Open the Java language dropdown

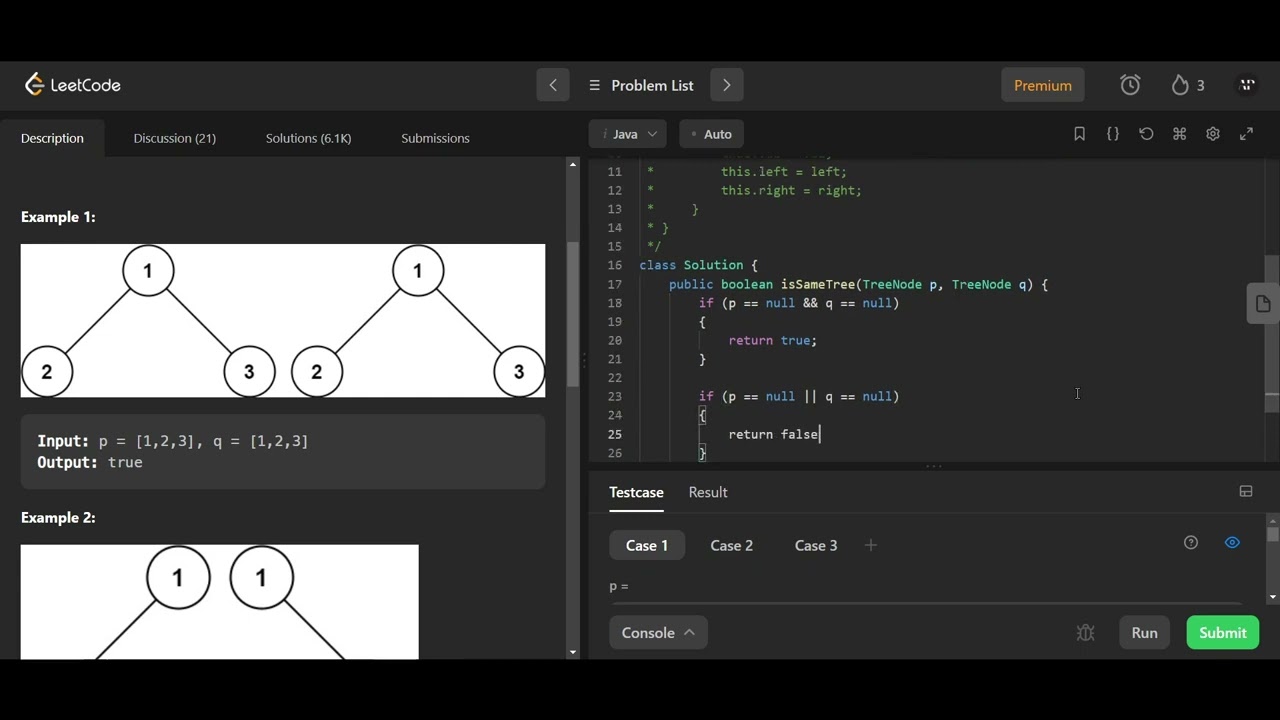point(628,134)
